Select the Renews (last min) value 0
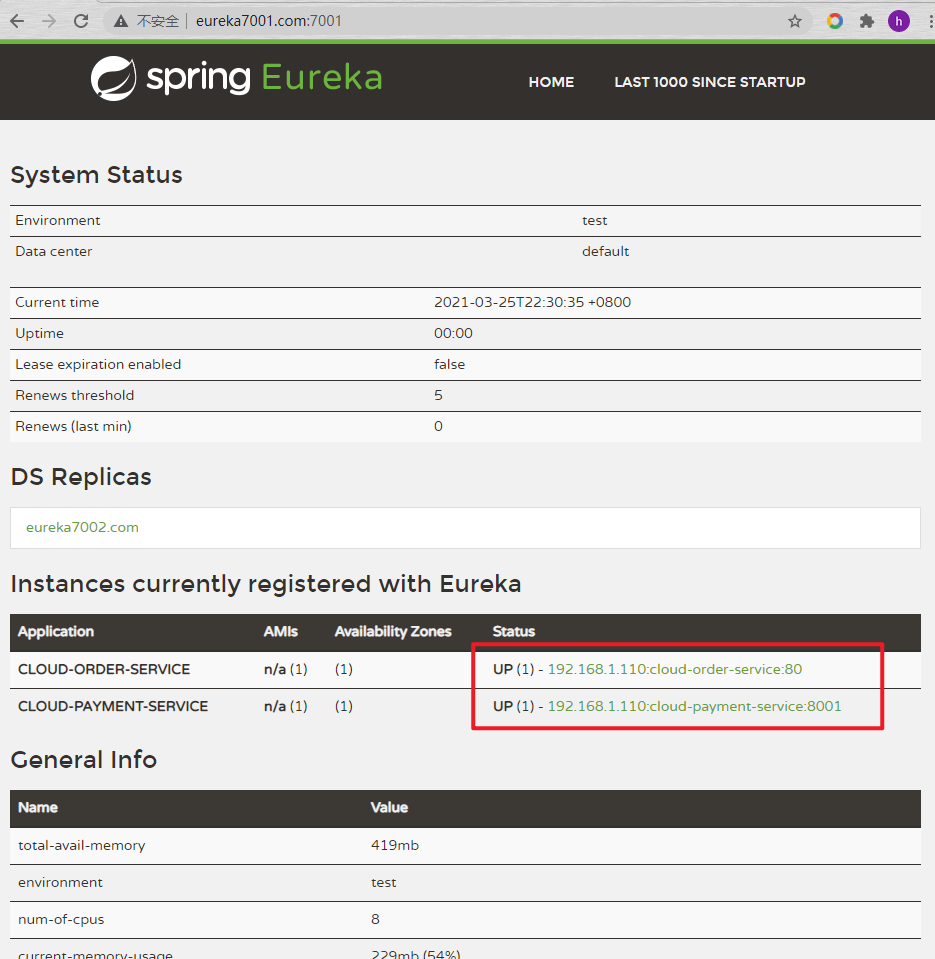Viewport: 935px width, 959px height. [x=438, y=426]
